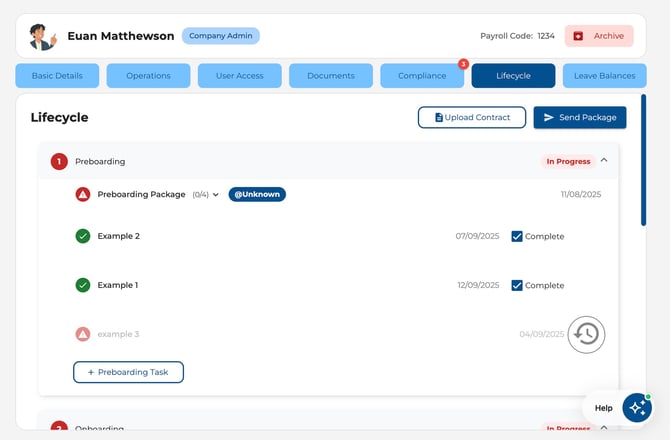Open the Help sparkle assistant icon
The height and width of the screenshot is (440, 670).
[x=637, y=408]
